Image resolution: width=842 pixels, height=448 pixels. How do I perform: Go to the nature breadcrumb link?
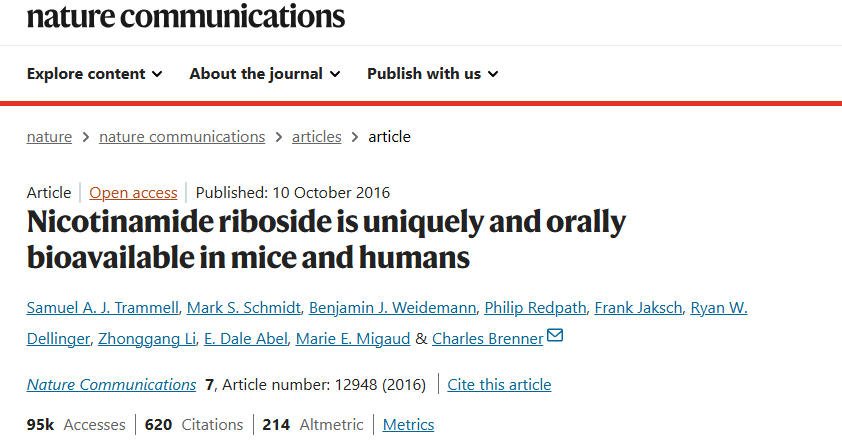(49, 137)
